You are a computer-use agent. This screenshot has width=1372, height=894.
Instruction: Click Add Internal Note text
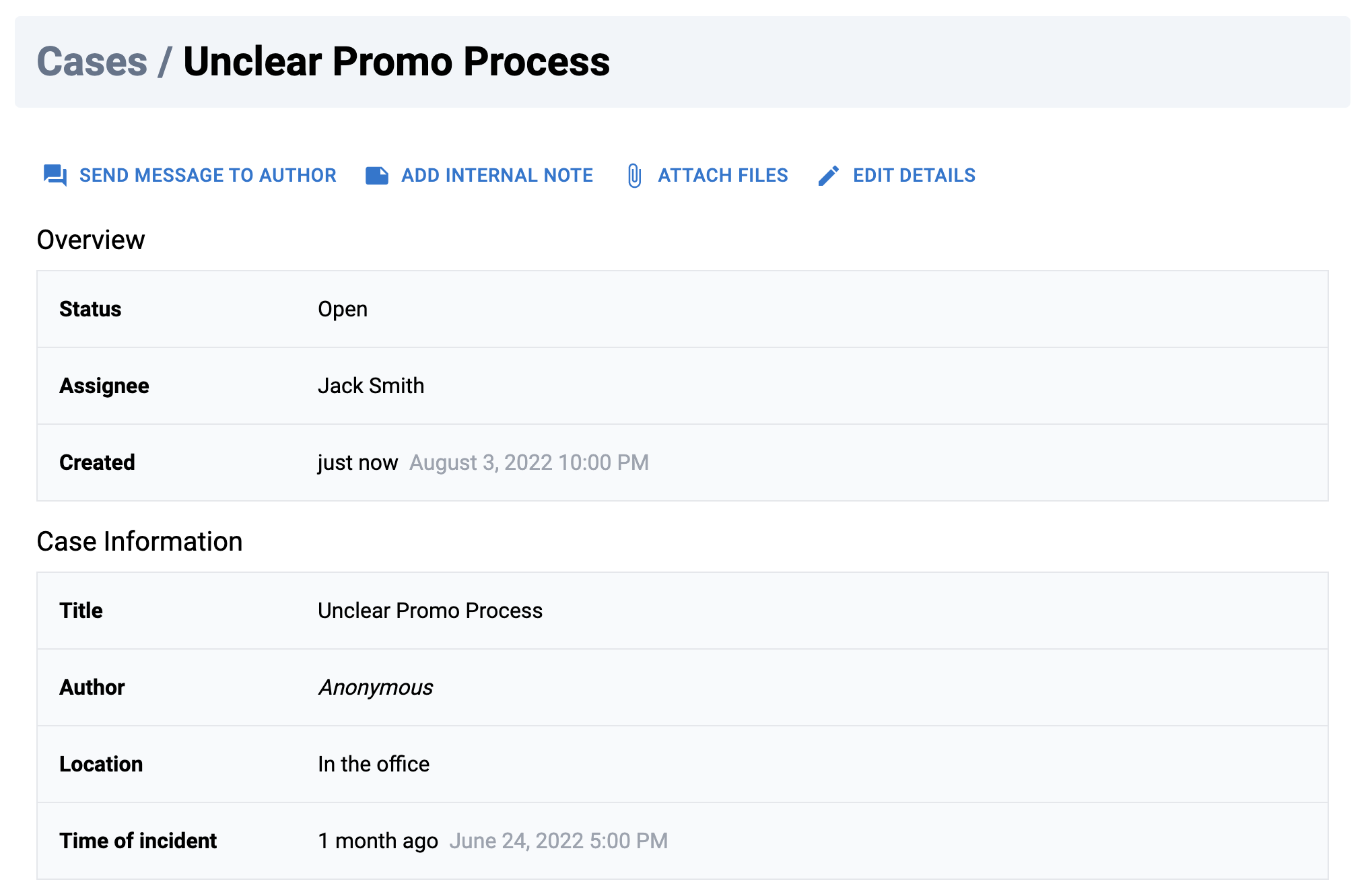[497, 176]
